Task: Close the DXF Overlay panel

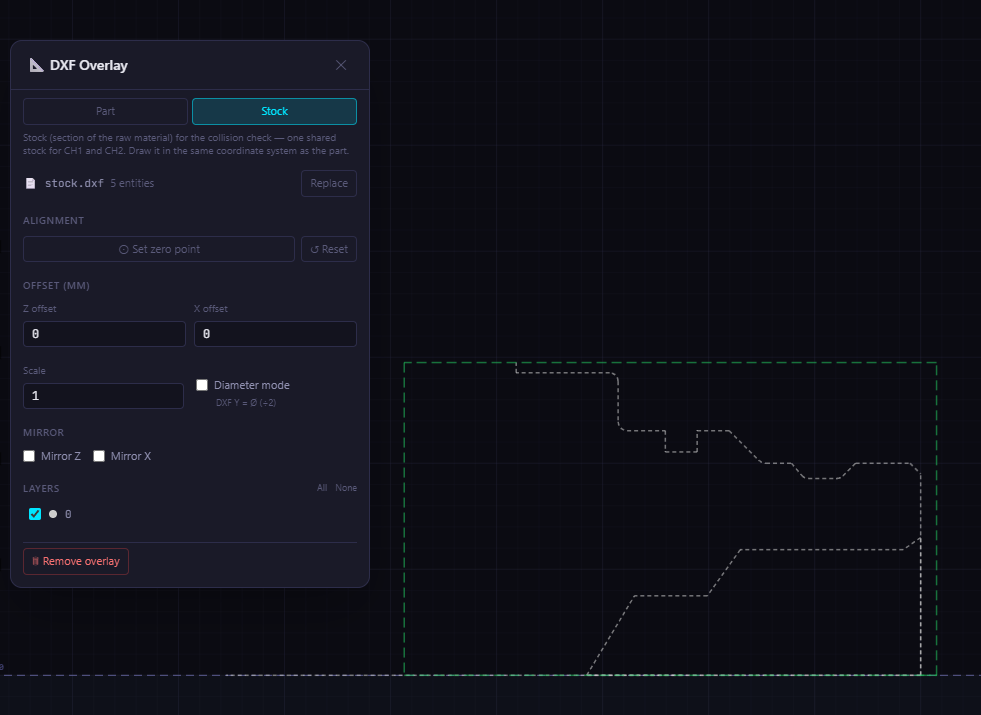Action: (341, 65)
